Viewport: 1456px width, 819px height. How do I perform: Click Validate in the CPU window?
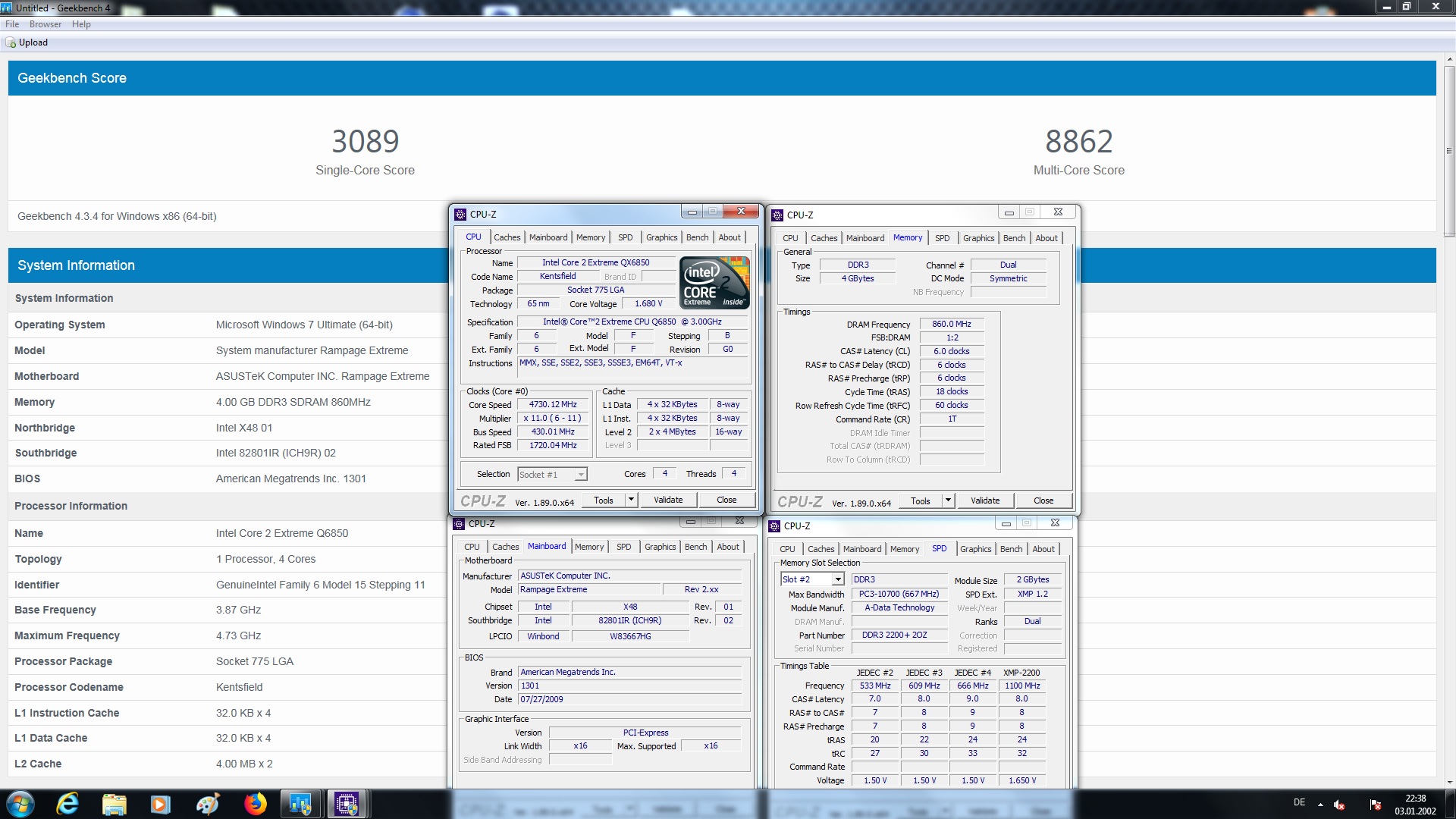(x=668, y=500)
